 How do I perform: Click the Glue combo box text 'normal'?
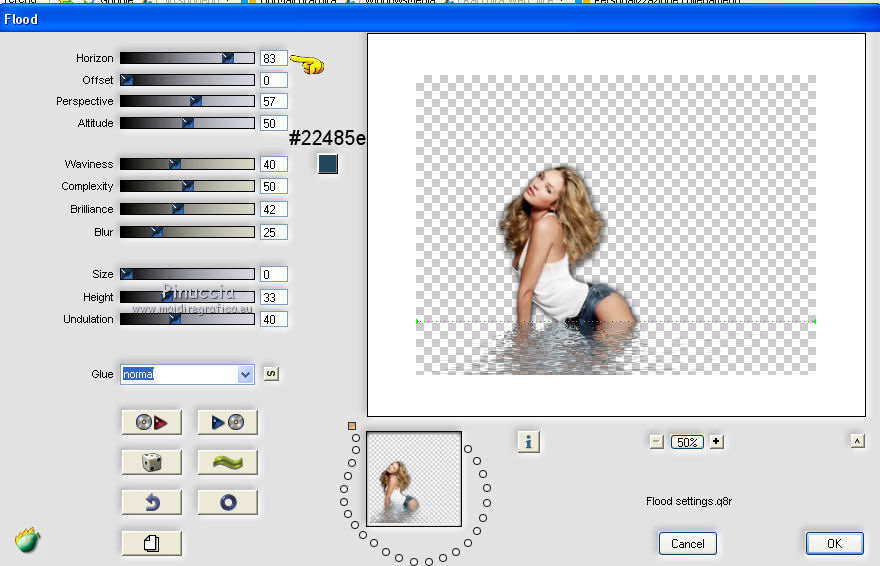tap(138, 374)
